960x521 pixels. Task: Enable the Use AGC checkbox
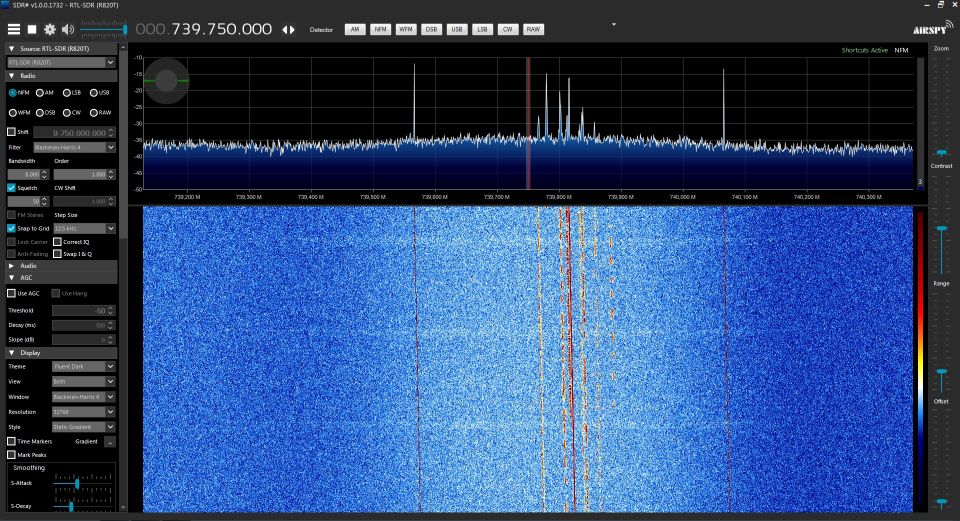click(x=12, y=293)
